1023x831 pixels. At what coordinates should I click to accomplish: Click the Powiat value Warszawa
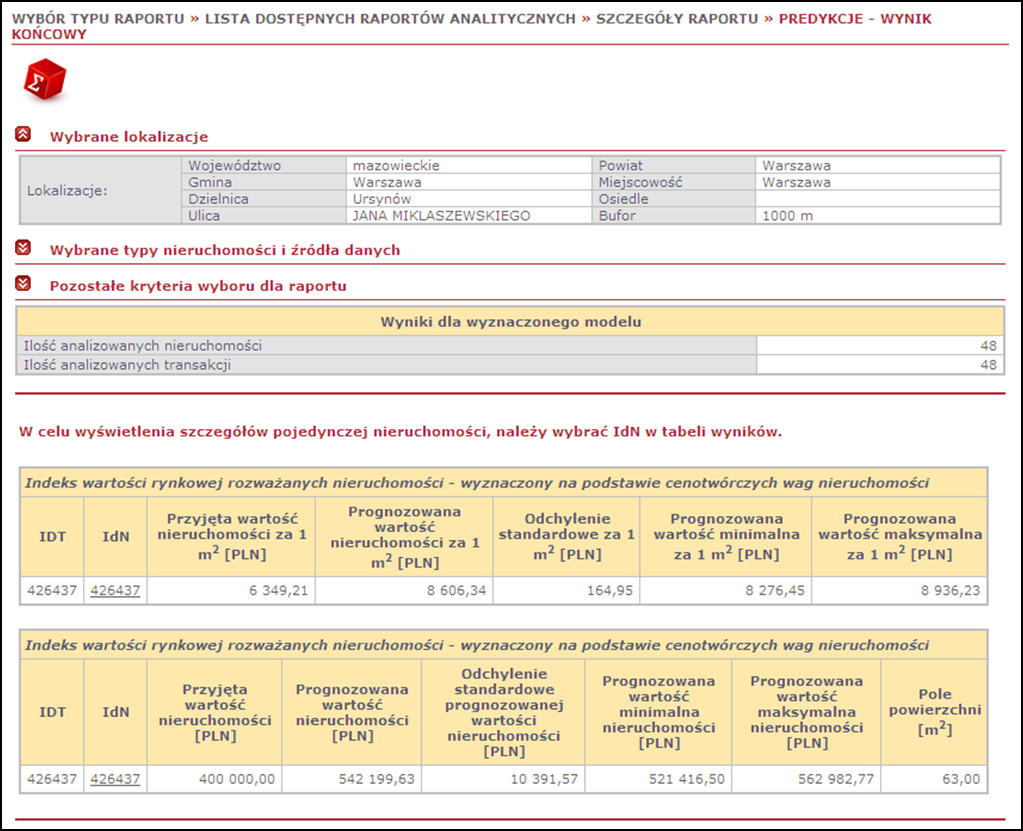tap(878, 166)
